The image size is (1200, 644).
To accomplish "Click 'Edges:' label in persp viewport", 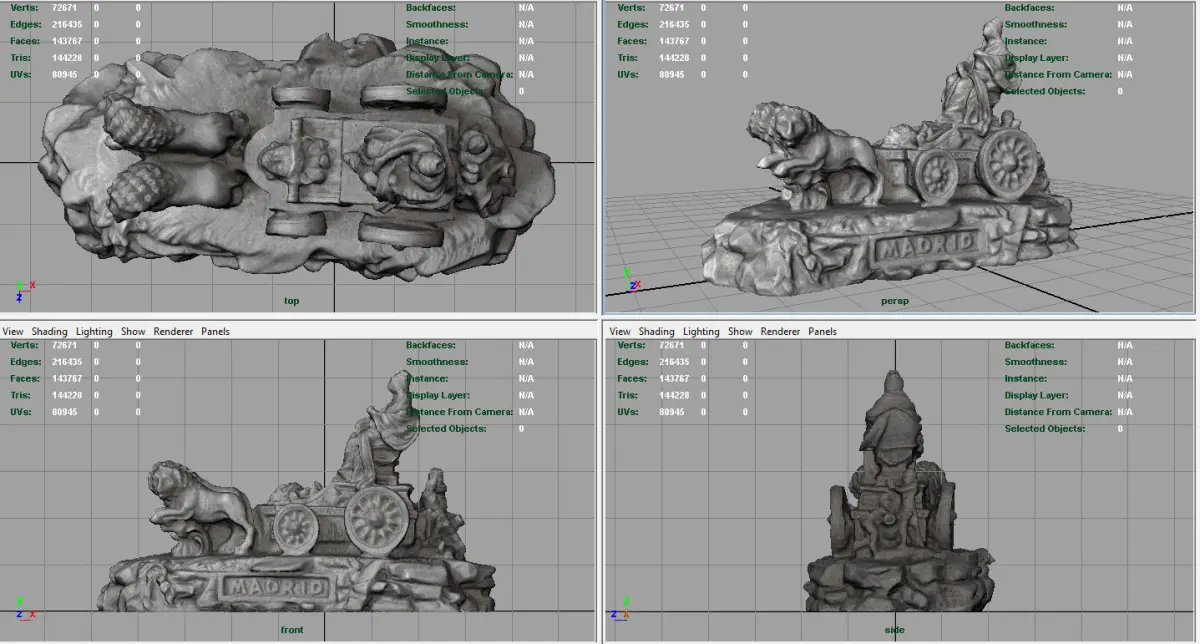I will pos(633,24).
